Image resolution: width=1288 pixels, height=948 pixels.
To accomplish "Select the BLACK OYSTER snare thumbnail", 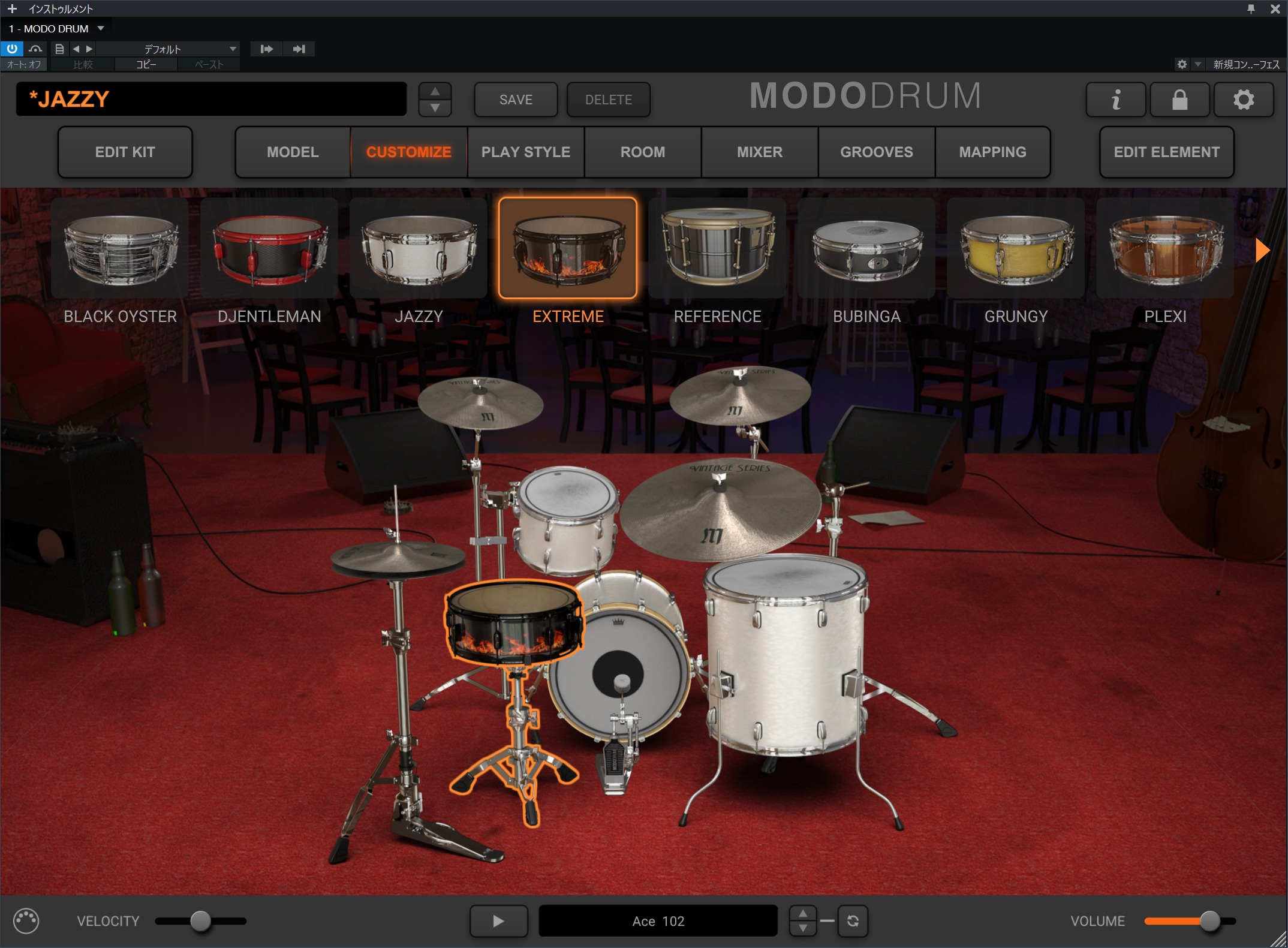I will [120, 248].
